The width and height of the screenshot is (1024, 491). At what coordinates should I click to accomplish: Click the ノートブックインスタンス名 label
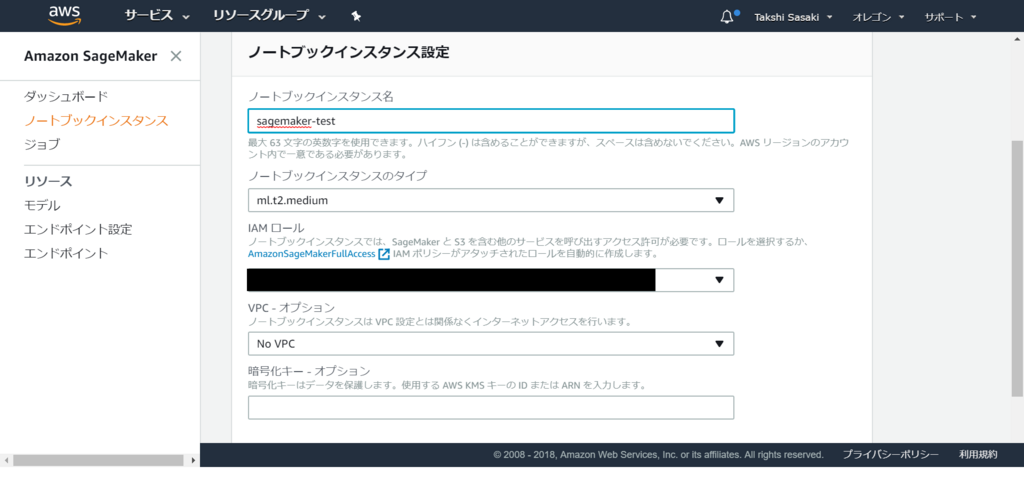[321, 97]
